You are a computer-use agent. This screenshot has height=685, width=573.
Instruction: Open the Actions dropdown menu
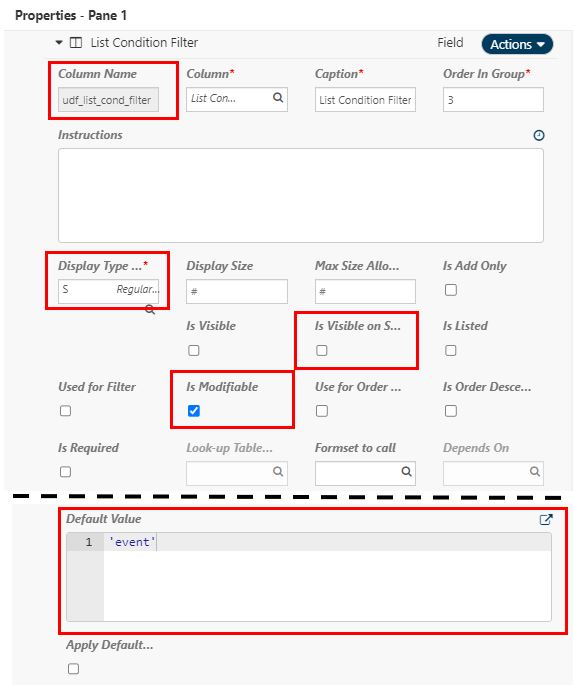[517, 44]
